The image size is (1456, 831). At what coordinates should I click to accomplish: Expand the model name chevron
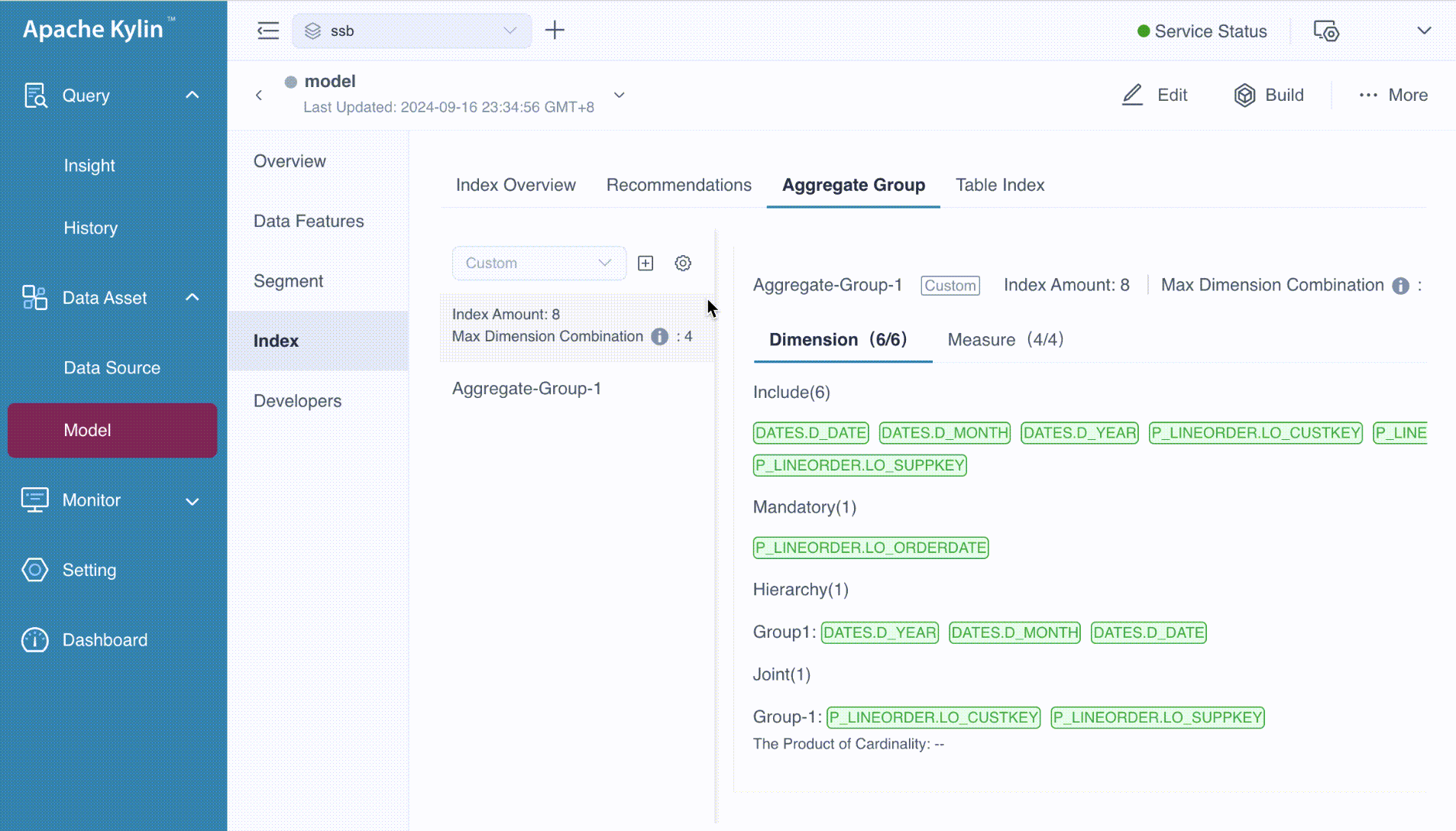pos(620,95)
